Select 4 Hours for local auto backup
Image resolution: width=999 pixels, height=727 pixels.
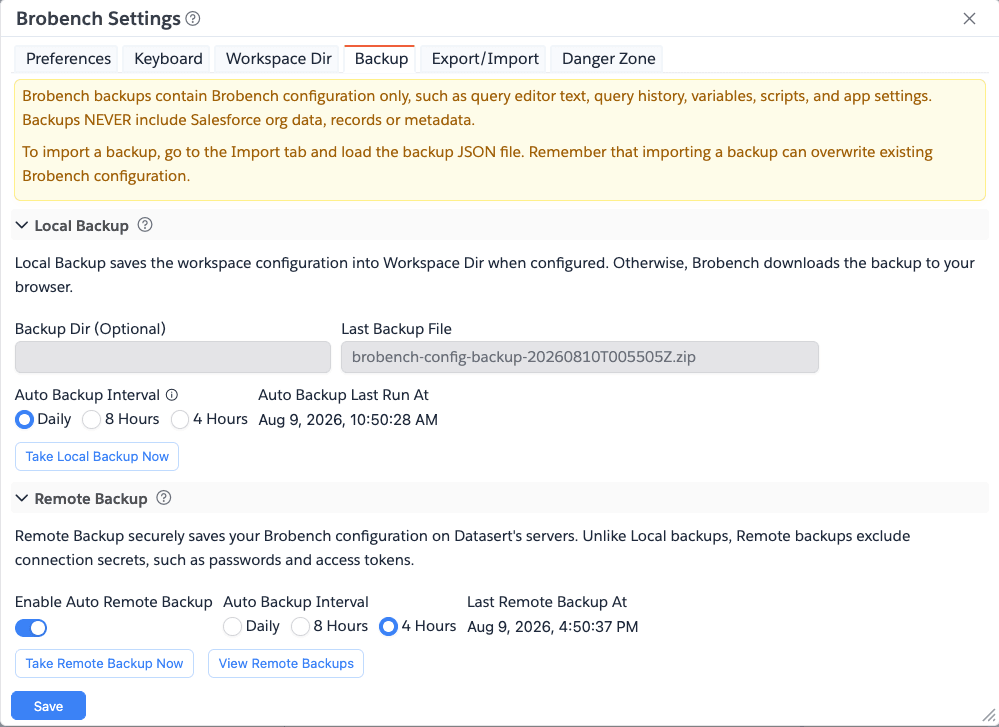tap(180, 419)
